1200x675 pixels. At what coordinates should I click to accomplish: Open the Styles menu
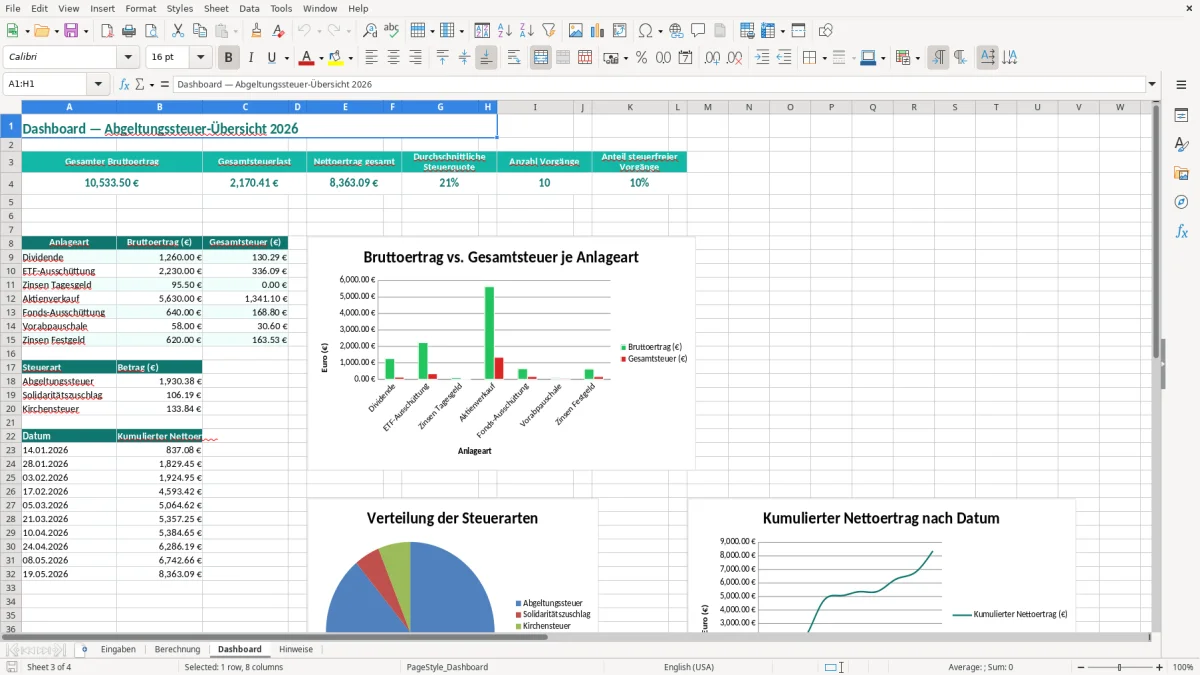click(x=180, y=8)
